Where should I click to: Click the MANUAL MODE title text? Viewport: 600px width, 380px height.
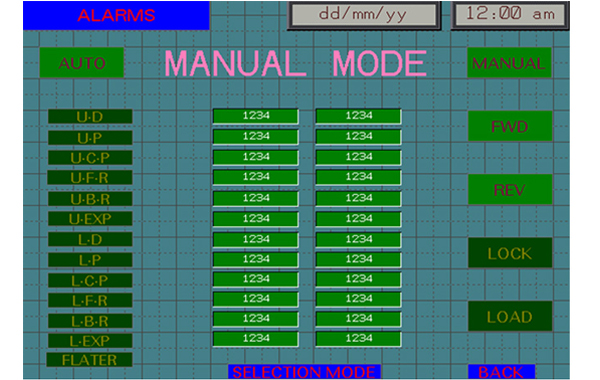tap(295, 64)
